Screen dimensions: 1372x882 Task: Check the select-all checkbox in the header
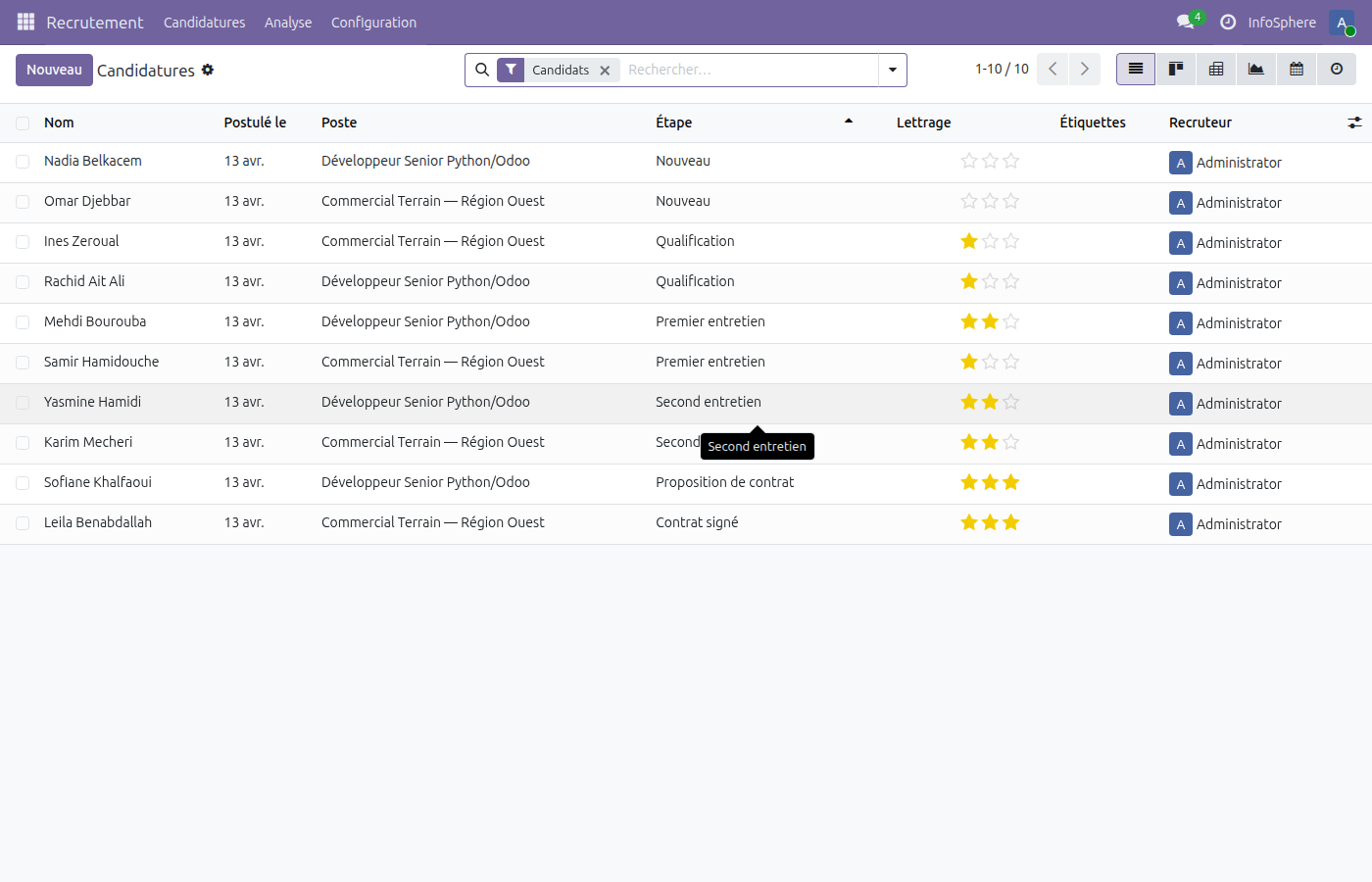click(22, 122)
